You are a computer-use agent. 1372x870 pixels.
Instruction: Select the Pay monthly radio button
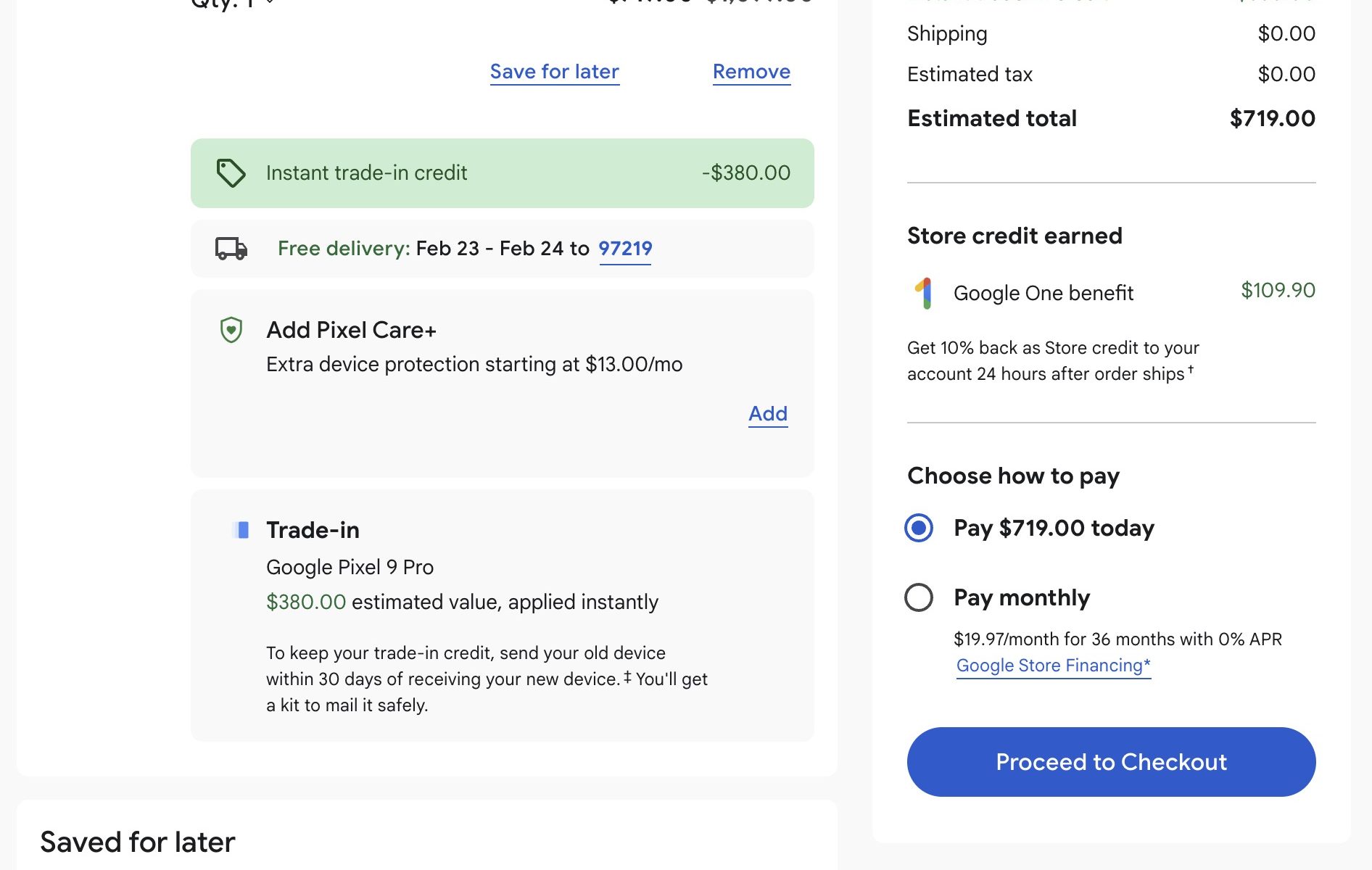[x=919, y=597]
